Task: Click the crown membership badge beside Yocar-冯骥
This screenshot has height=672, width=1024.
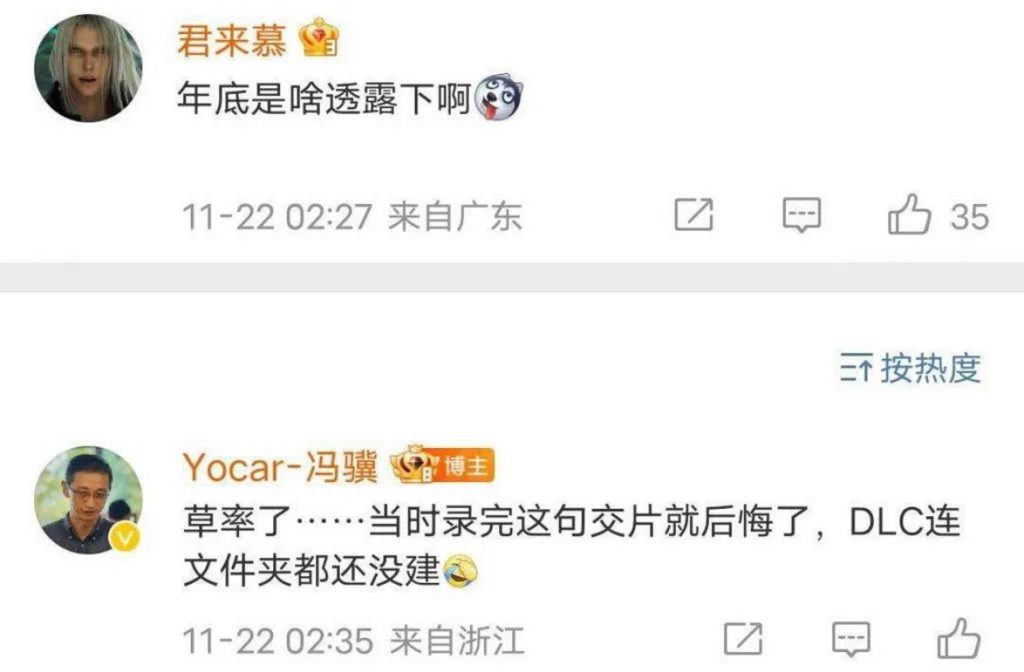Action: coord(414,464)
